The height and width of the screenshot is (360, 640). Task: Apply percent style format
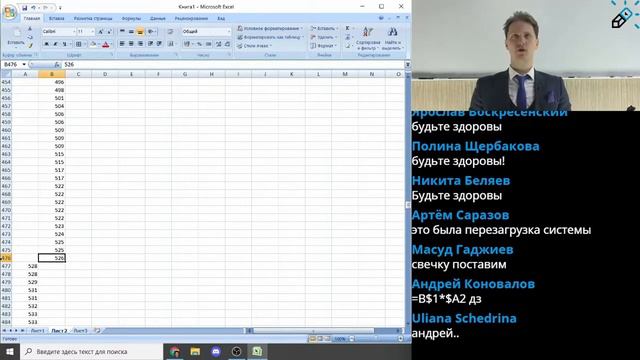point(199,44)
